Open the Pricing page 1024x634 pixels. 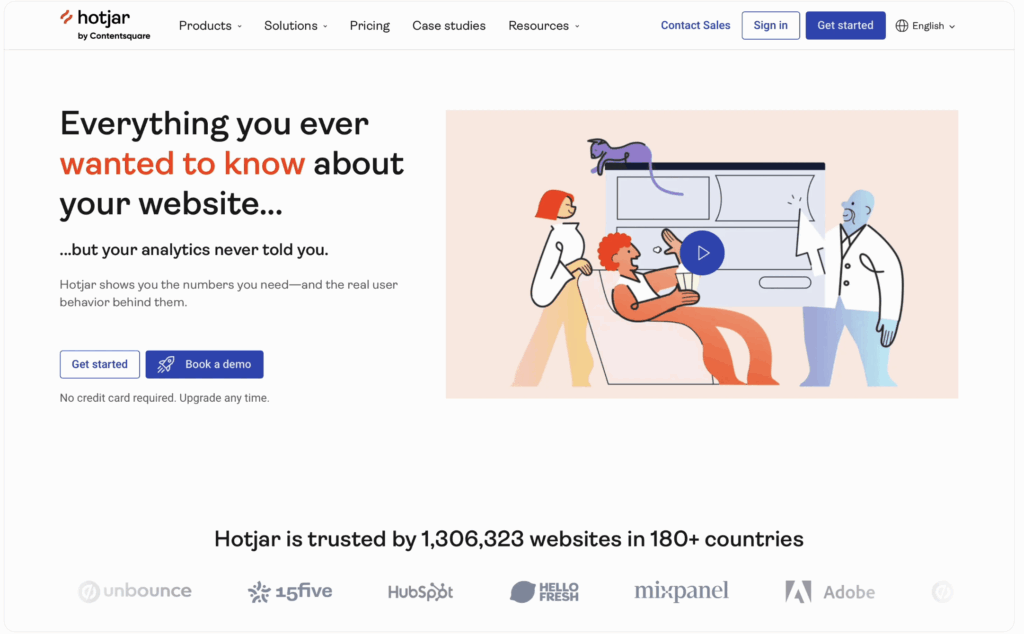pyautogui.click(x=369, y=26)
